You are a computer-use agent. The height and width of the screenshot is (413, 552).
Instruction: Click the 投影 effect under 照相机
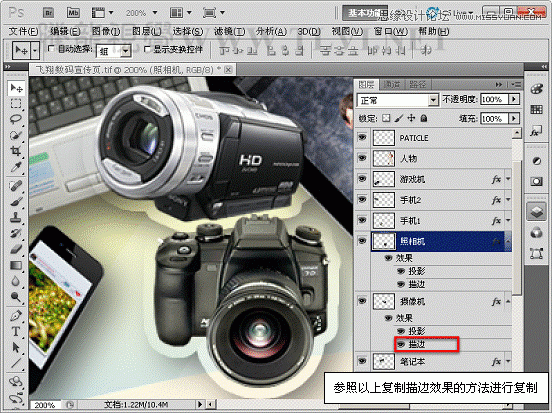click(417, 271)
